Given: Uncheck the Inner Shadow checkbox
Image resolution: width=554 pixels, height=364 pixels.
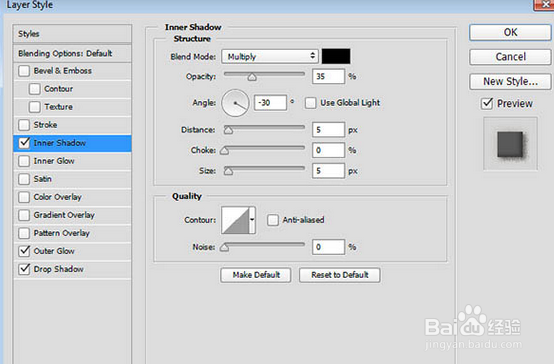Looking at the screenshot, I should coord(24,143).
